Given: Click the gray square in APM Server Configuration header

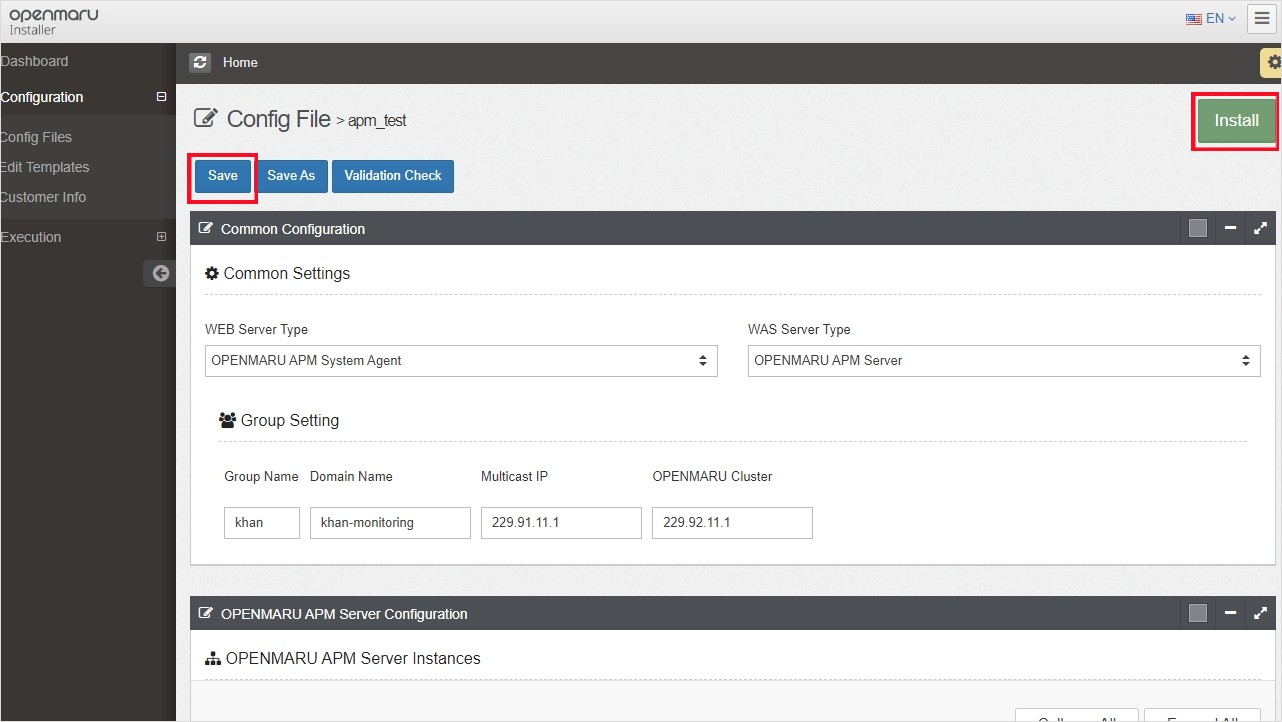Looking at the screenshot, I should [1198, 613].
